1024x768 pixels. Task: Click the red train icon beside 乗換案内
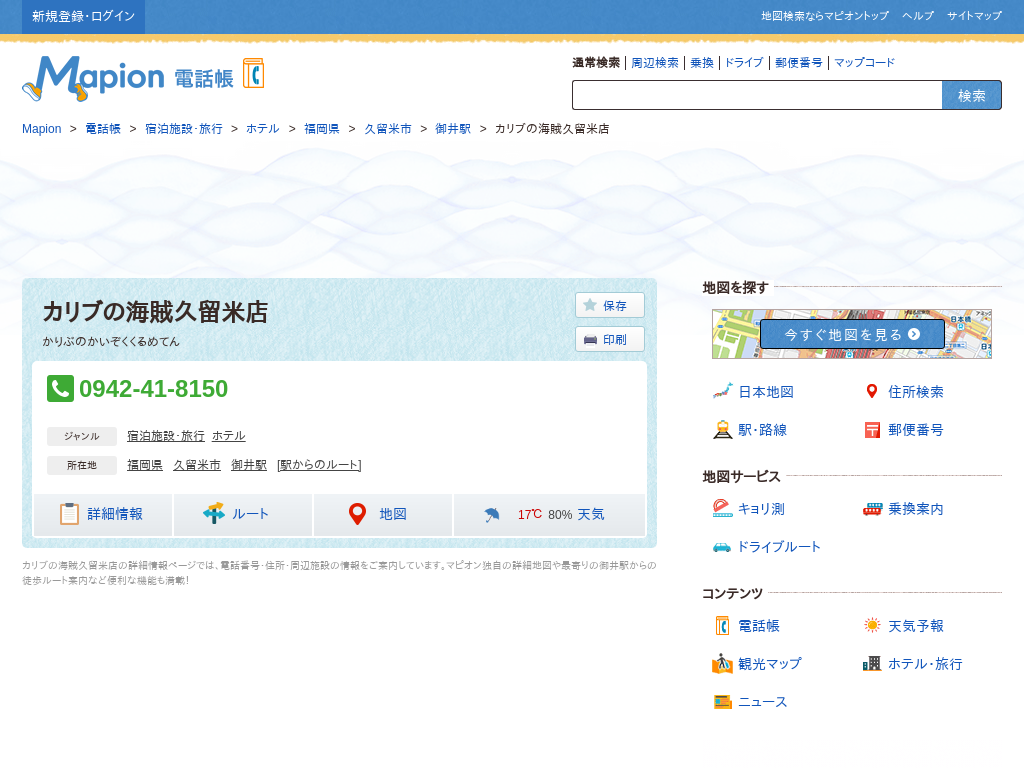872,509
